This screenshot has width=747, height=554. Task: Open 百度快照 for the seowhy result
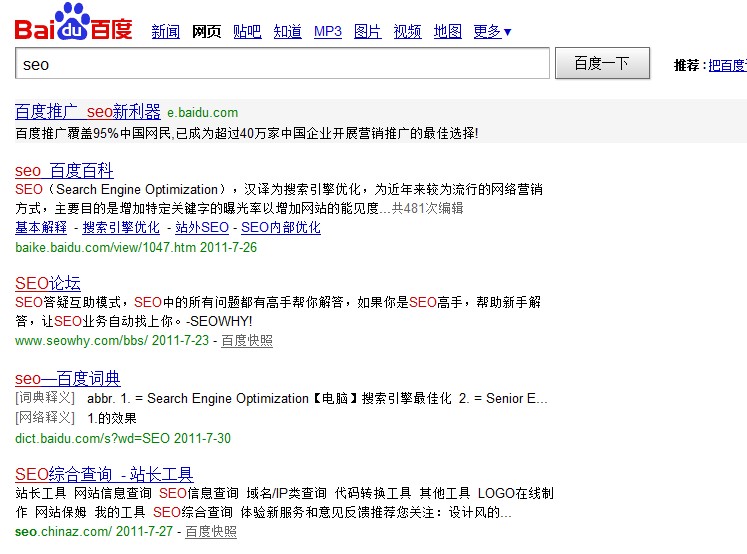click(x=247, y=341)
